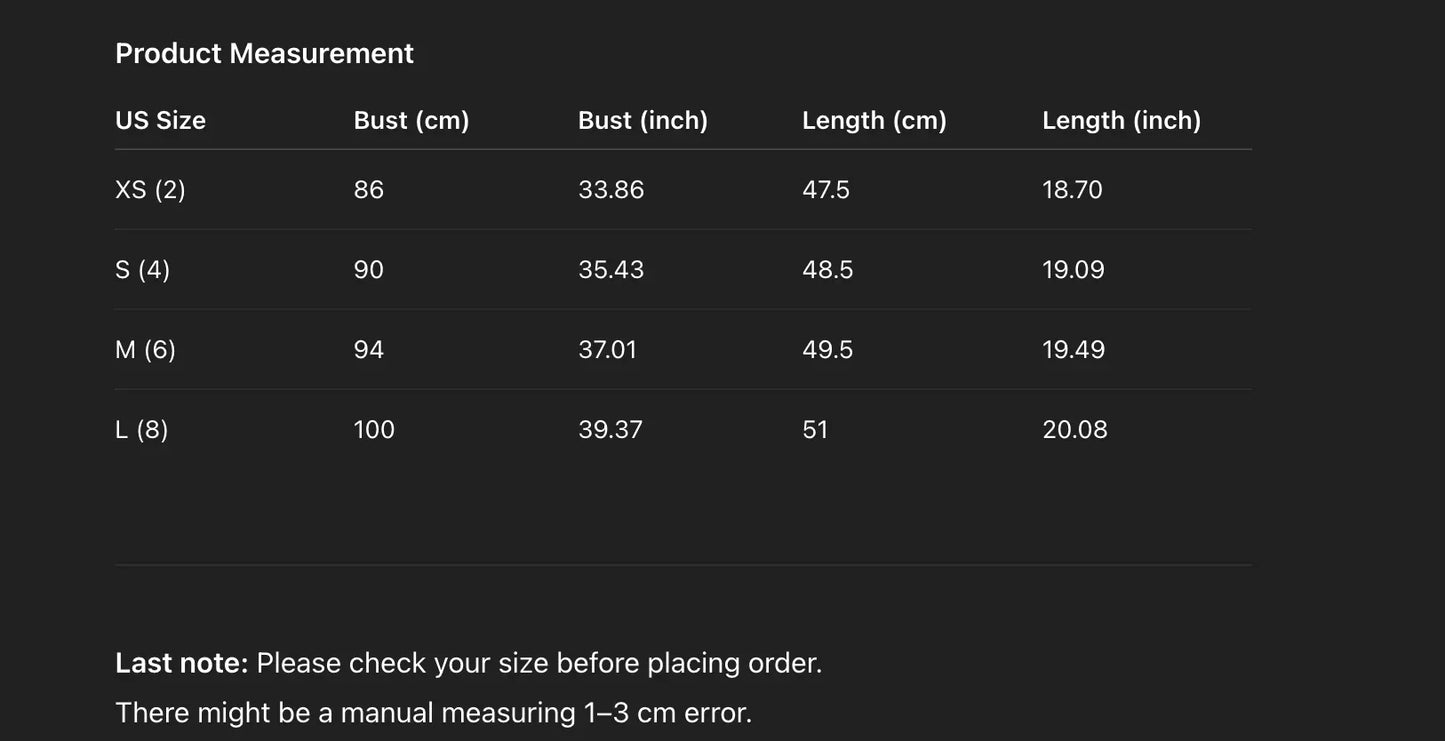Screen dimensions: 1445x741
Task: Select the US Size column header
Action: 160,120
